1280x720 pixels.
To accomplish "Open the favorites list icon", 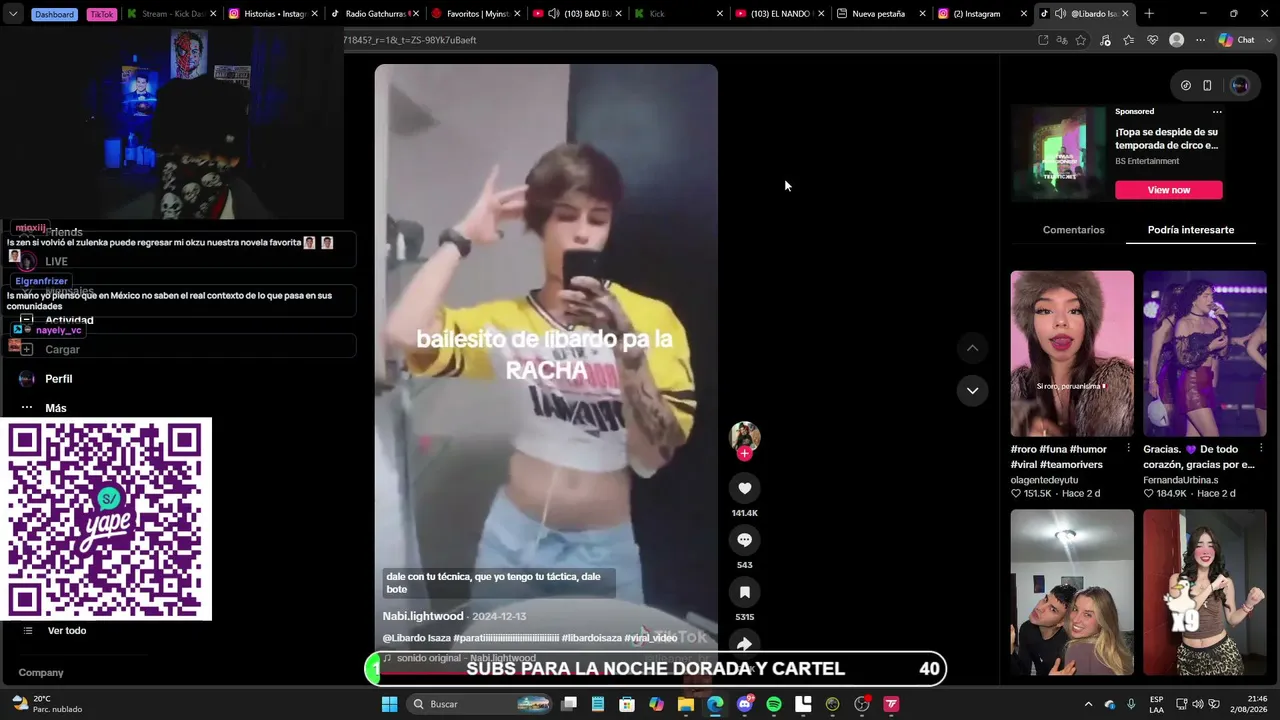I will tap(1129, 40).
